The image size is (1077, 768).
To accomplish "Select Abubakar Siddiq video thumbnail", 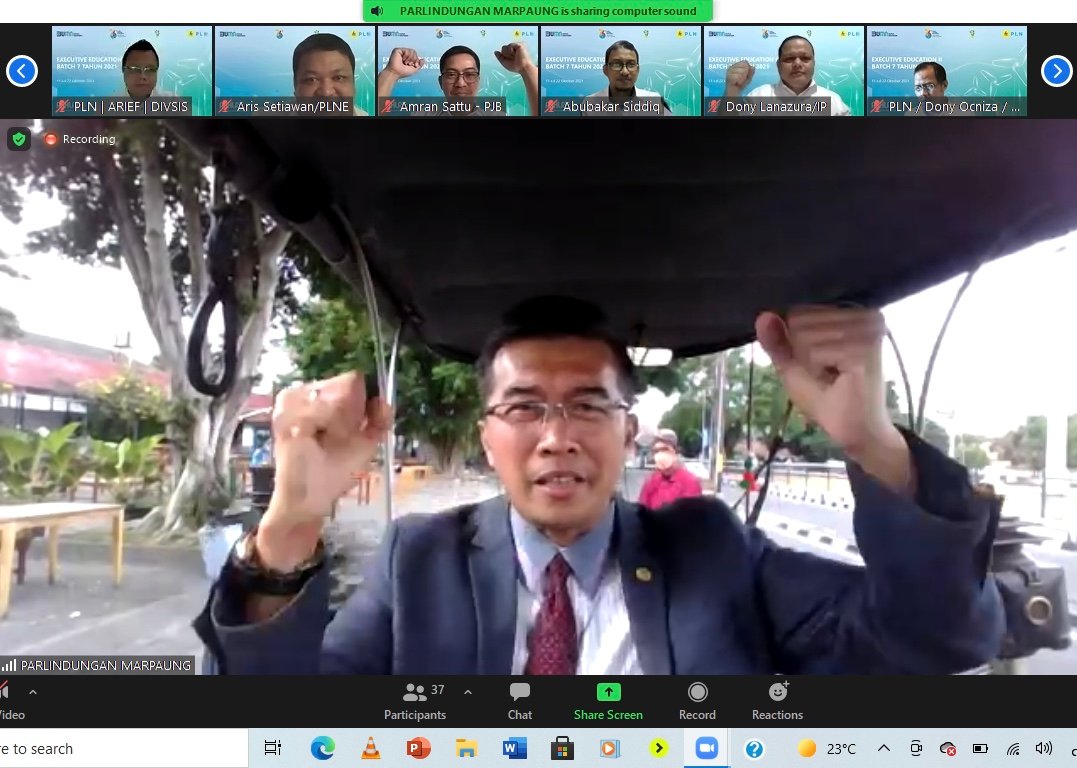I will click(x=621, y=71).
